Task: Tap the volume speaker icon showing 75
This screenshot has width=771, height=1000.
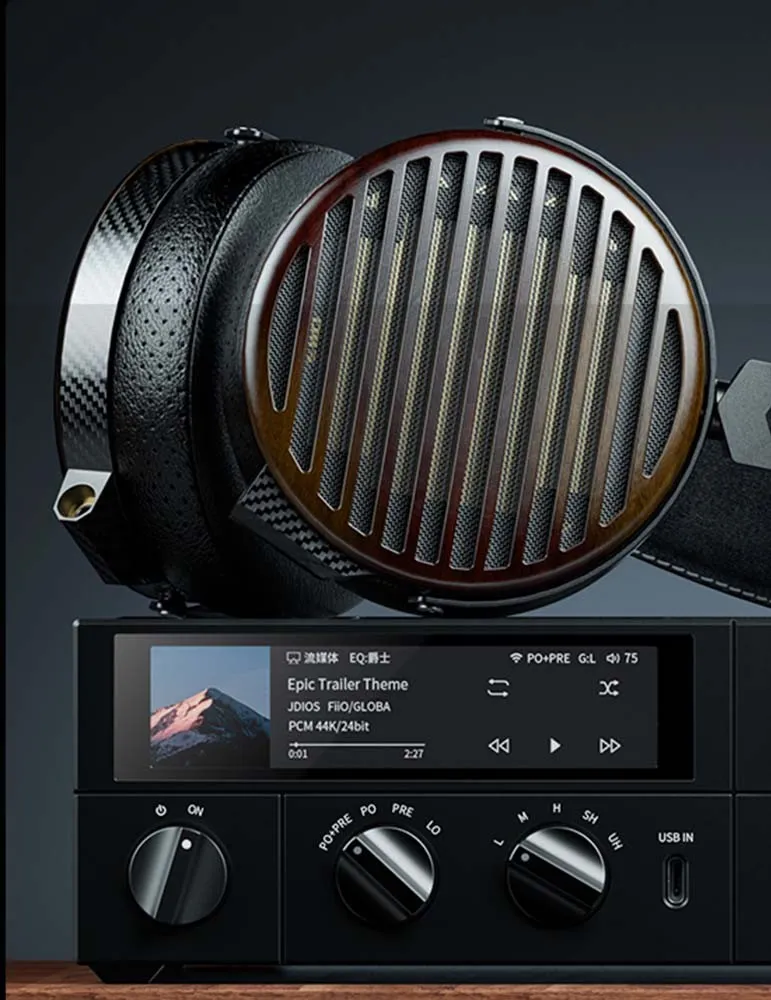Action: 613,658
